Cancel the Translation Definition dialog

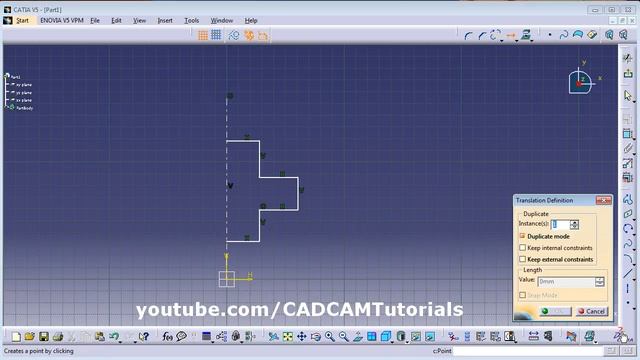point(591,311)
